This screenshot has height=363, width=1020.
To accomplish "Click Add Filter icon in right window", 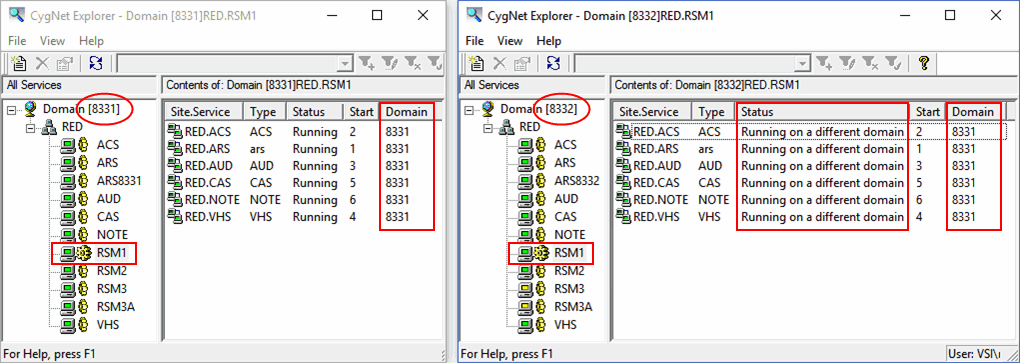I will point(824,63).
